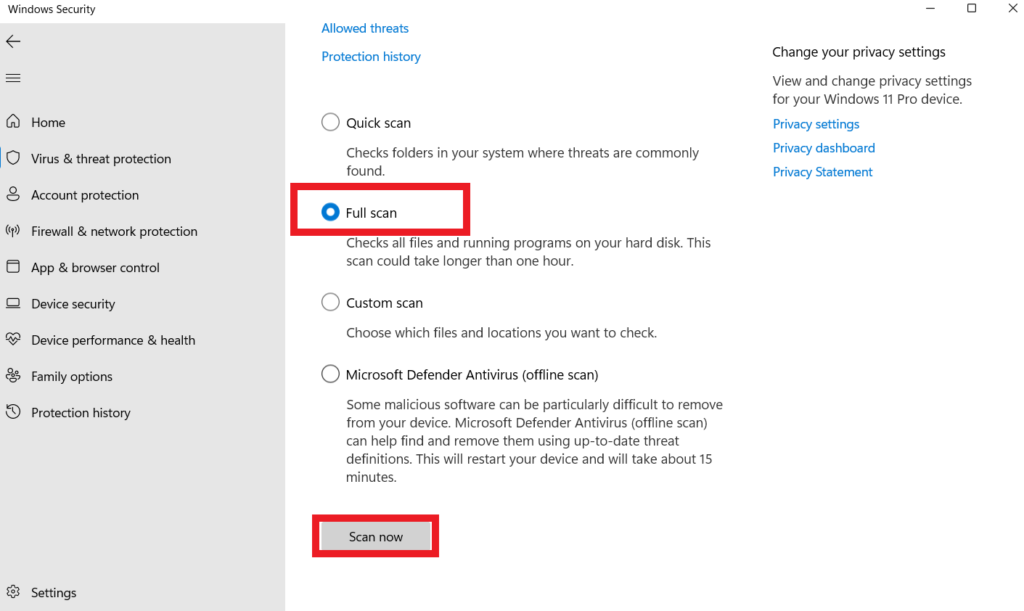Open Firewall & network protection
The width and height of the screenshot is (1024, 611).
point(115,231)
